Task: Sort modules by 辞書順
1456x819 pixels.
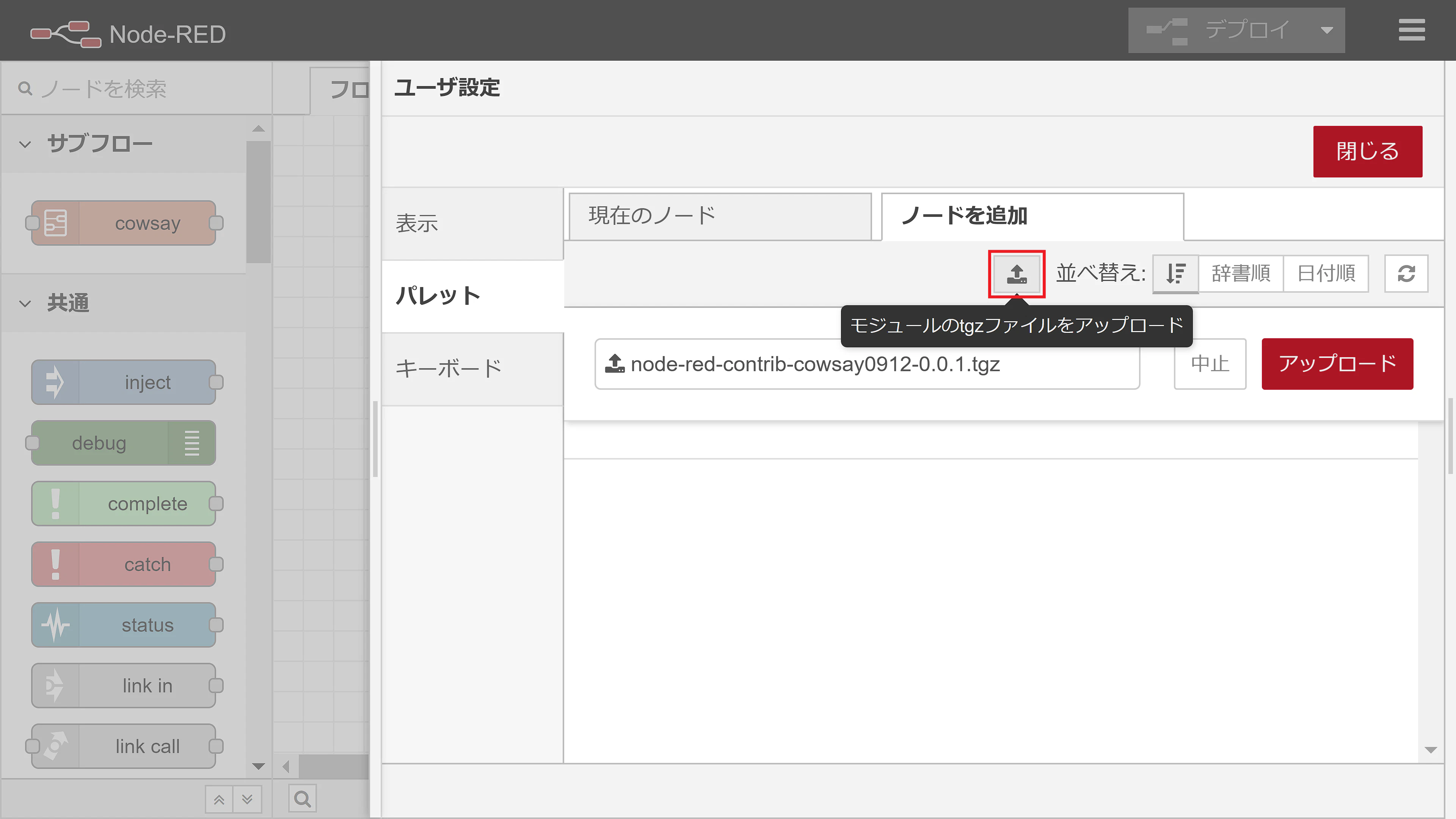Action: (x=1241, y=273)
